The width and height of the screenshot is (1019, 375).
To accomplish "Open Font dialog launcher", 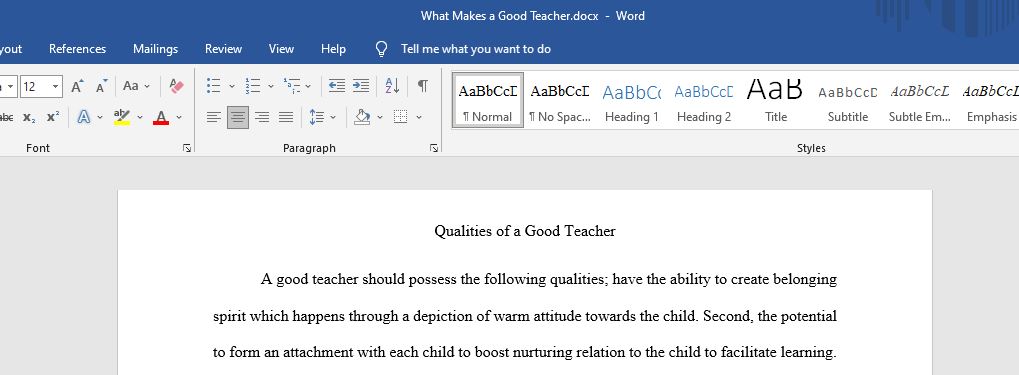I will pyautogui.click(x=187, y=148).
